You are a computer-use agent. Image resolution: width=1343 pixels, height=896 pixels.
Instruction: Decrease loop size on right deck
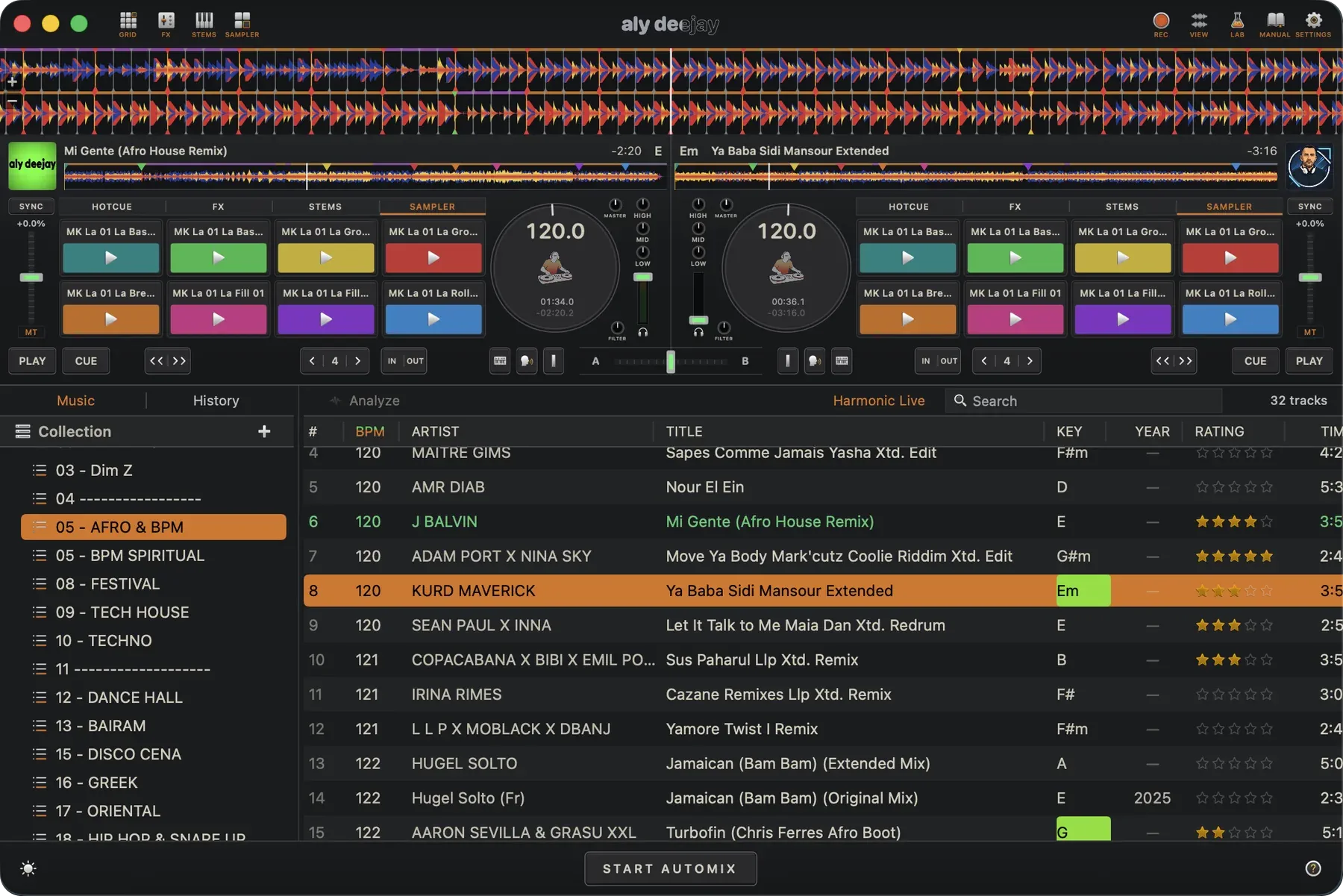coord(984,361)
